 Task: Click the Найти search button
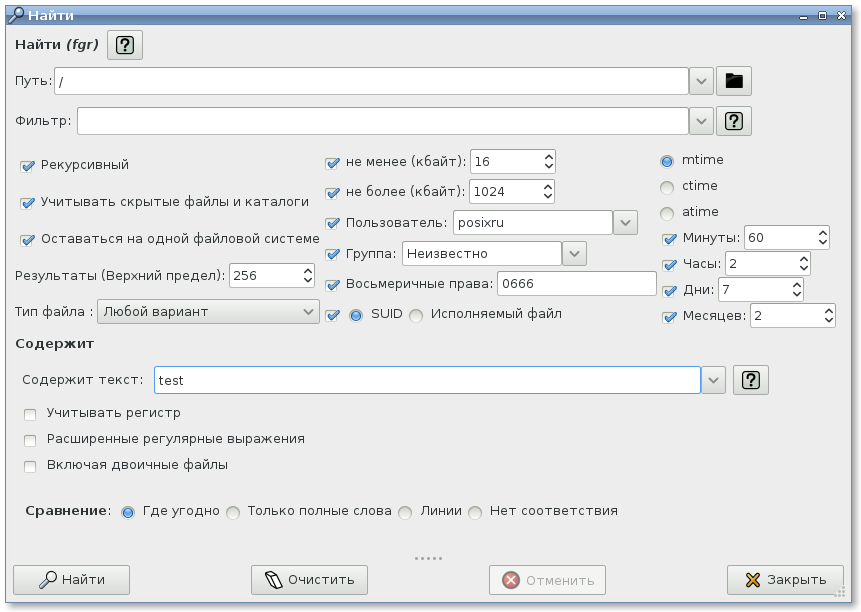(71, 580)
